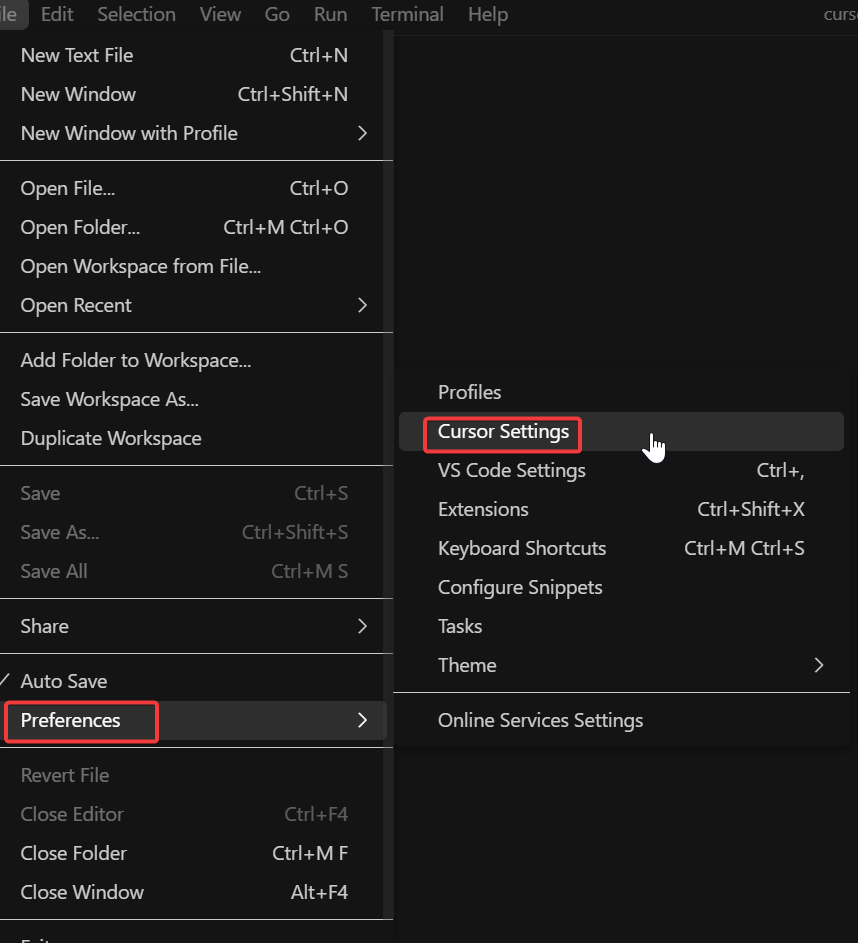Open VS Code Settings

pos(512,471)
